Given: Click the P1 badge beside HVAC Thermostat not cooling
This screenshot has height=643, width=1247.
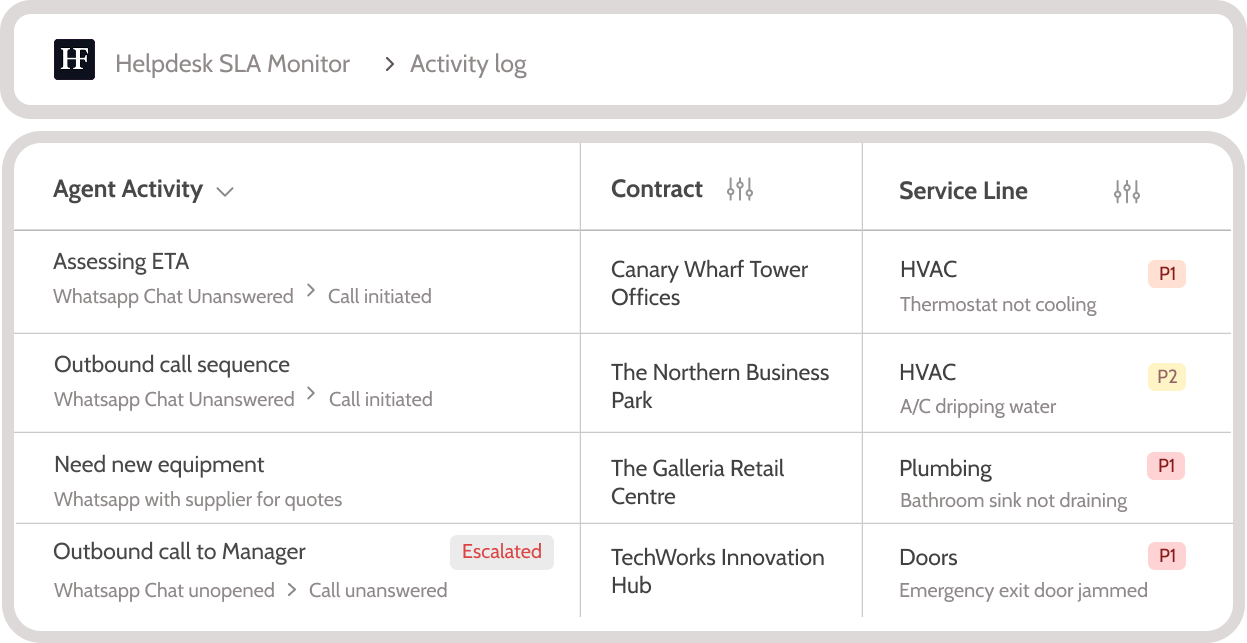Looking at the screenshot, I should click(x=1166, y=273).
